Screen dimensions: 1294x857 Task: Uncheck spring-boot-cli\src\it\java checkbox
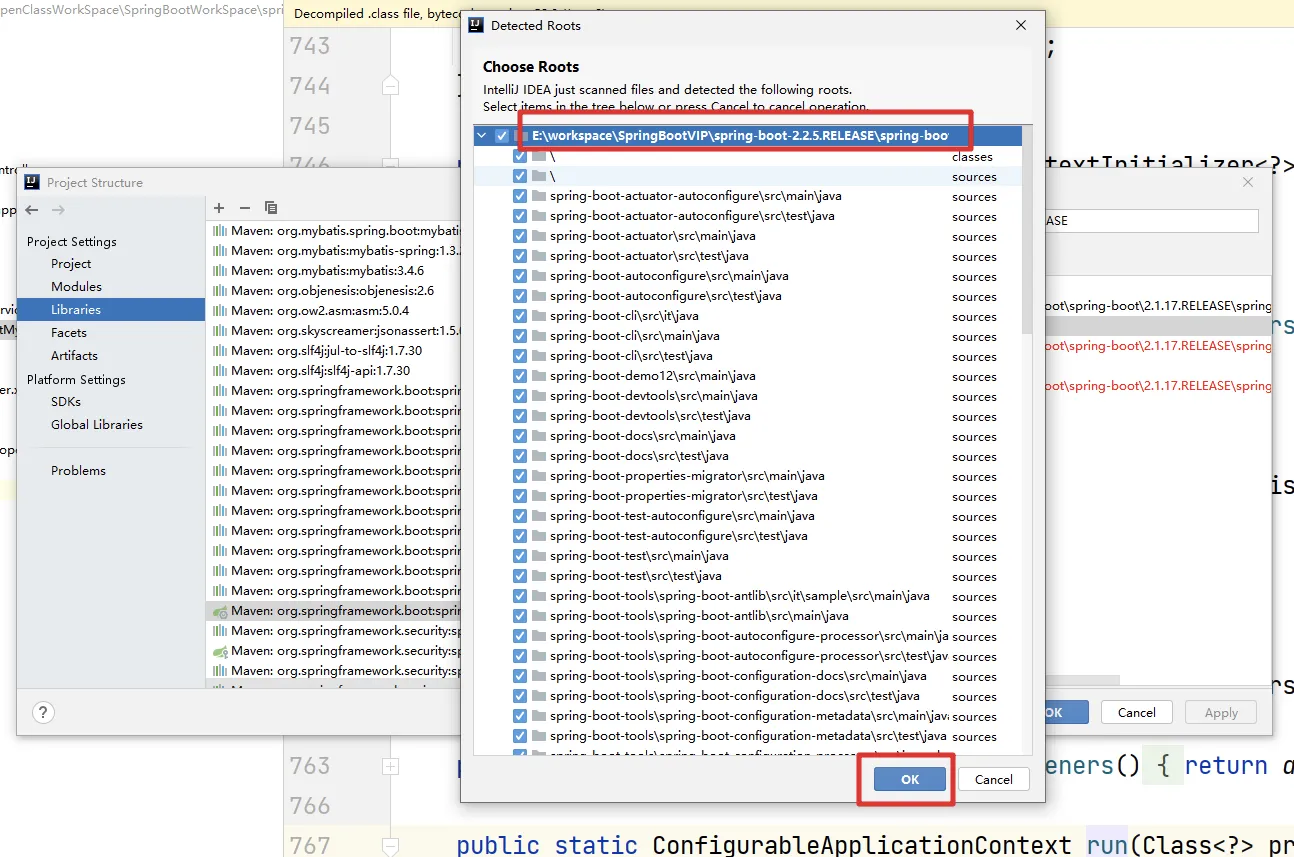click(520, 316)
